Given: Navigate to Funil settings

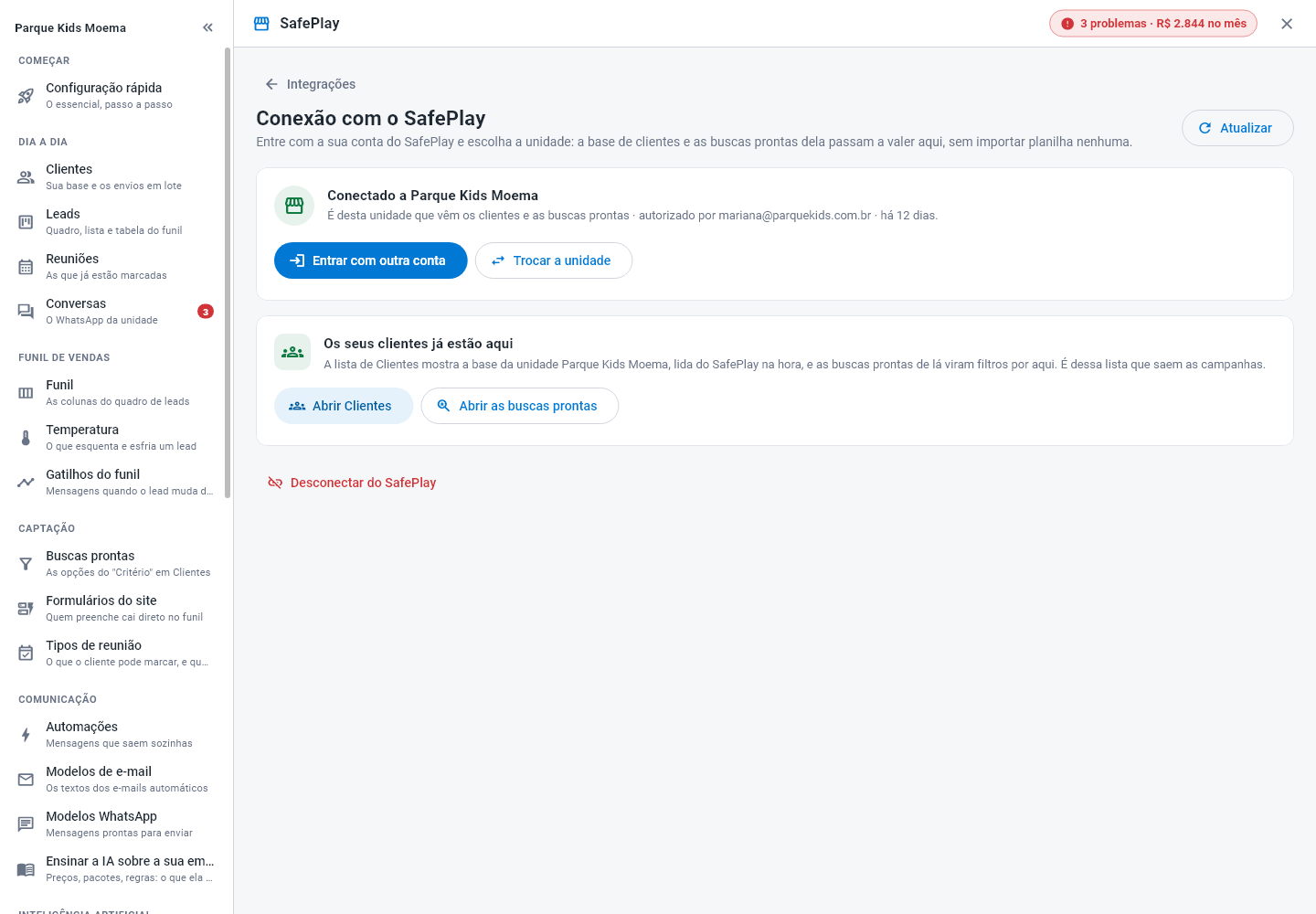Looking at the screenshot, I should (115, 393).
